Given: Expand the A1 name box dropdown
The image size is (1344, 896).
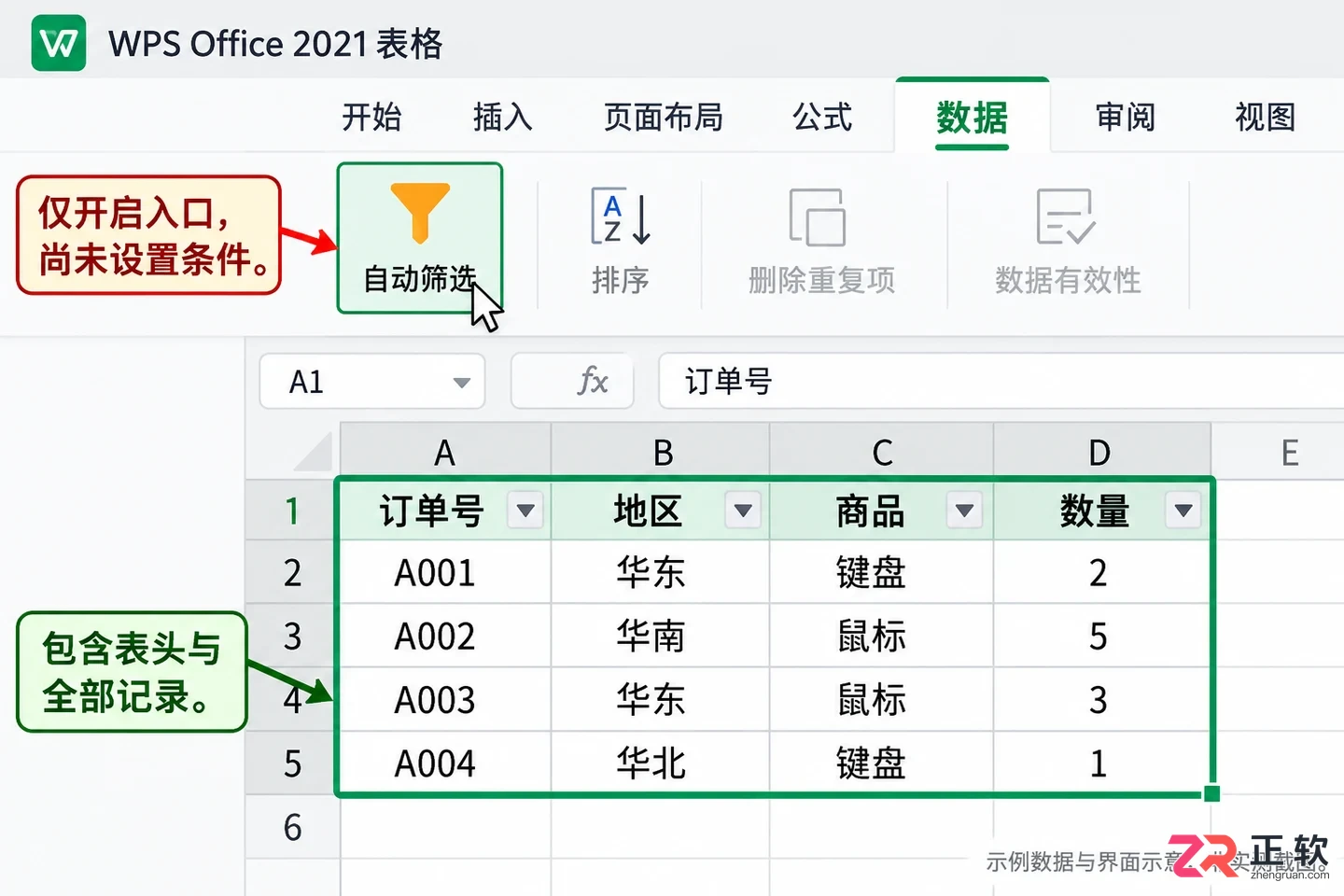Looking at the screenshot, I should (x=461, y=383).
